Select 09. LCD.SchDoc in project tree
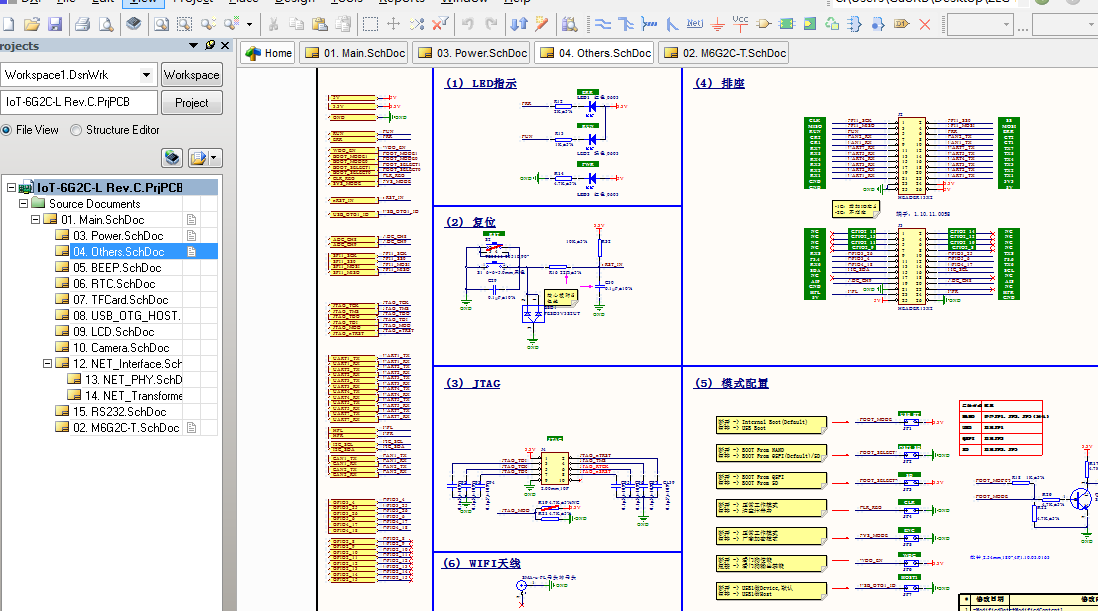 113,332
